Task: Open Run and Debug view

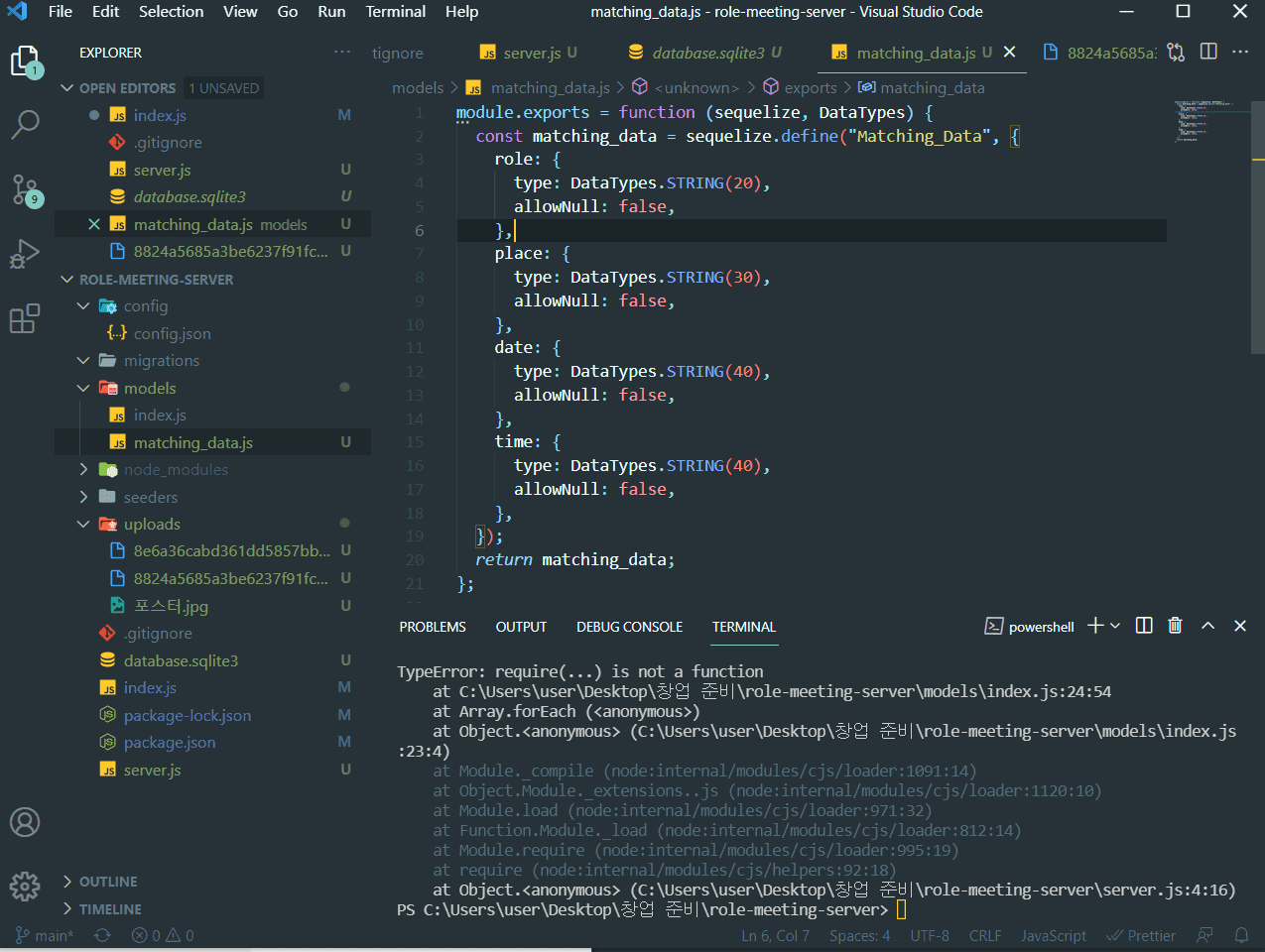Action: [x=25, y=254]
